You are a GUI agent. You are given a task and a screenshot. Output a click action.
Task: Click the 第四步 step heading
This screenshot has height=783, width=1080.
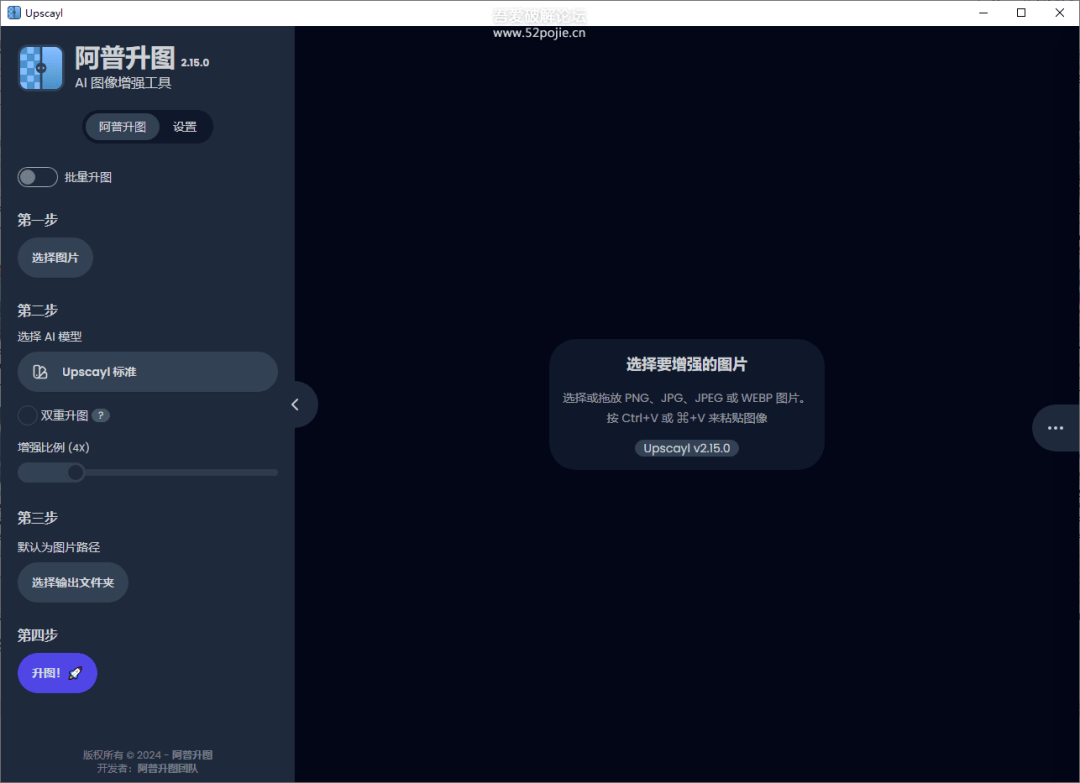point(38,635)
